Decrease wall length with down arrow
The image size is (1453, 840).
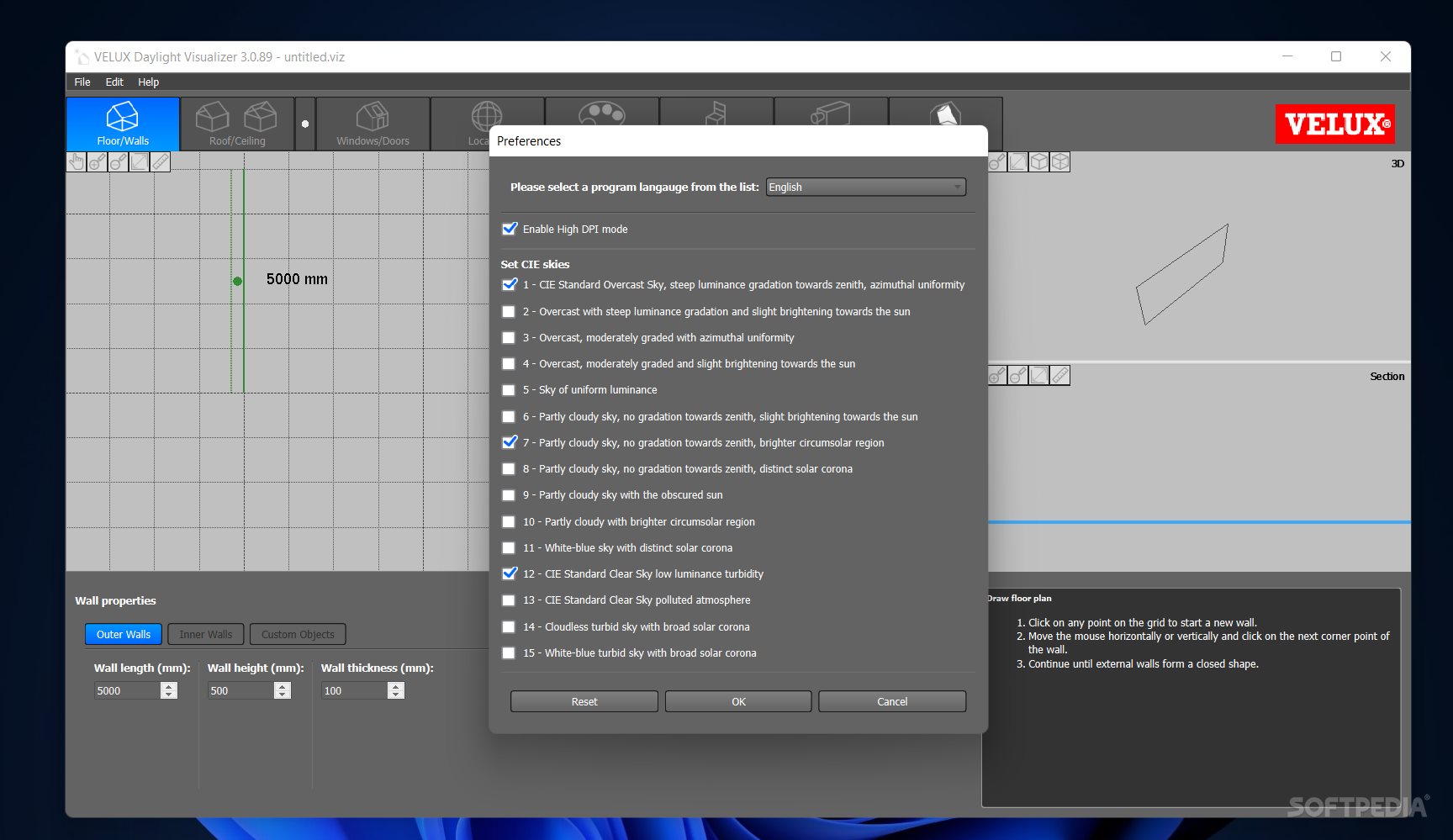[x=169, y=695]
